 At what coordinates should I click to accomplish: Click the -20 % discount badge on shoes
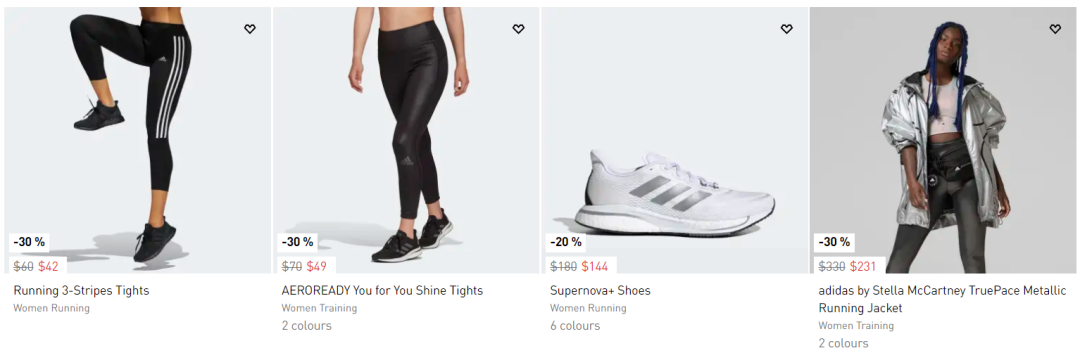pyautogui.click(x=565, y=242)
